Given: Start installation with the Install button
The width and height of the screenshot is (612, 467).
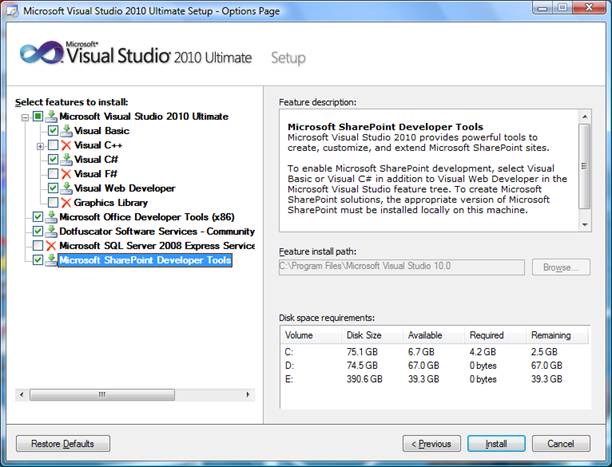Looking at the screenshot, I should point(496,444).
